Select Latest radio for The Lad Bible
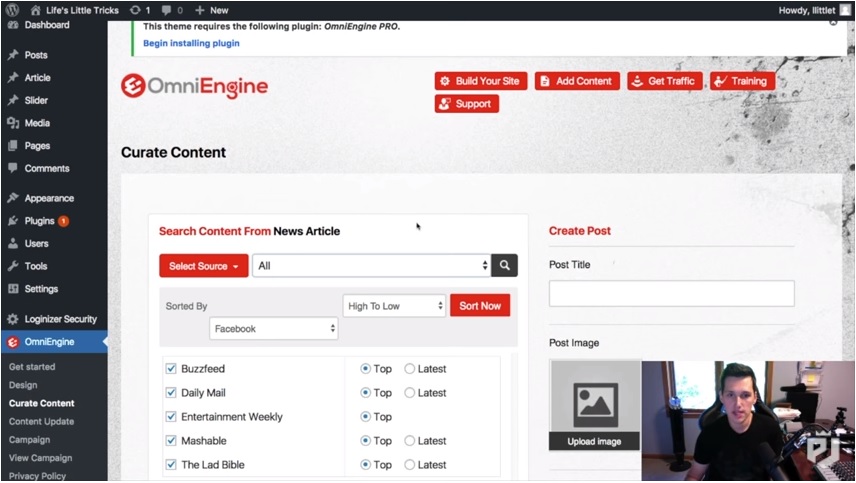The image size is (856, 483). tap(409, 465)
